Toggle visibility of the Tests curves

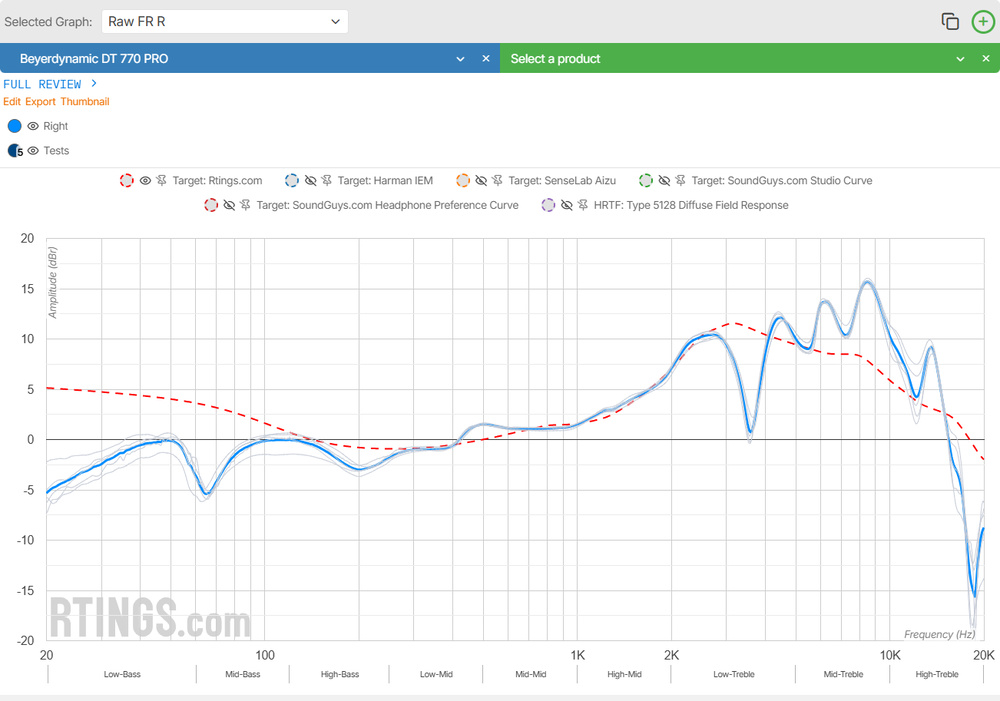(x=33, y=151)
